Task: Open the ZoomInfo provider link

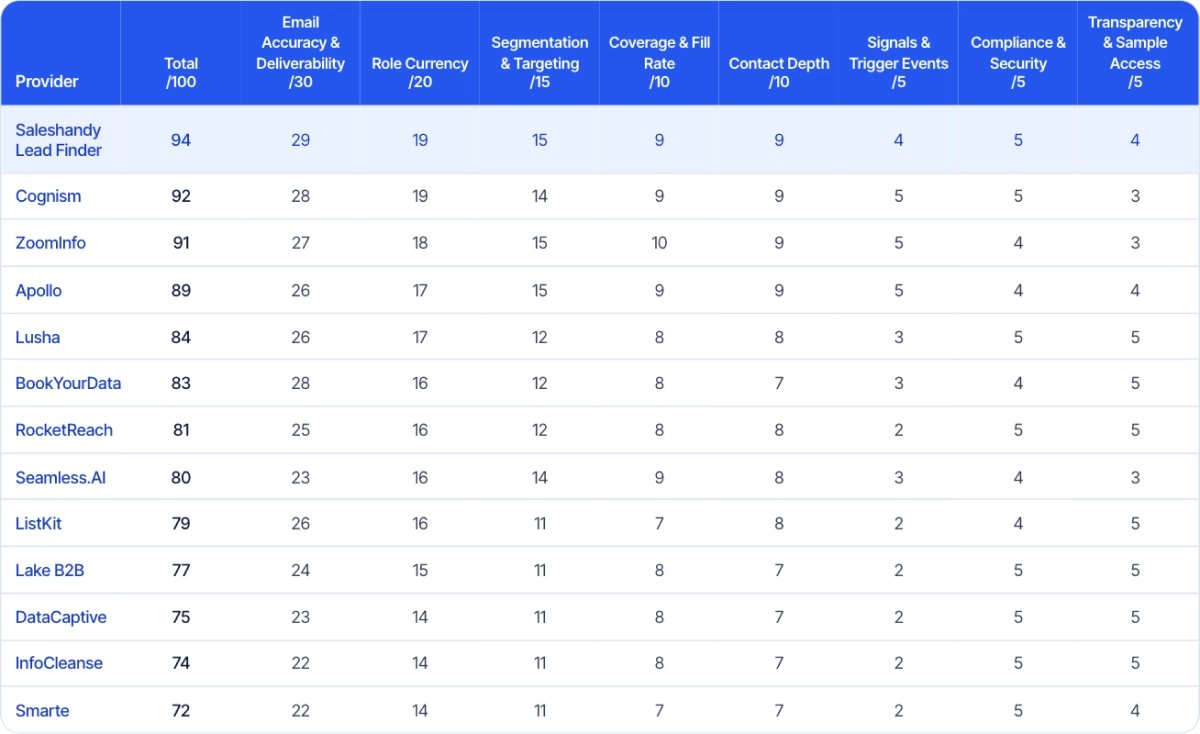Action: pyautogui.click(x=51, y=243)
